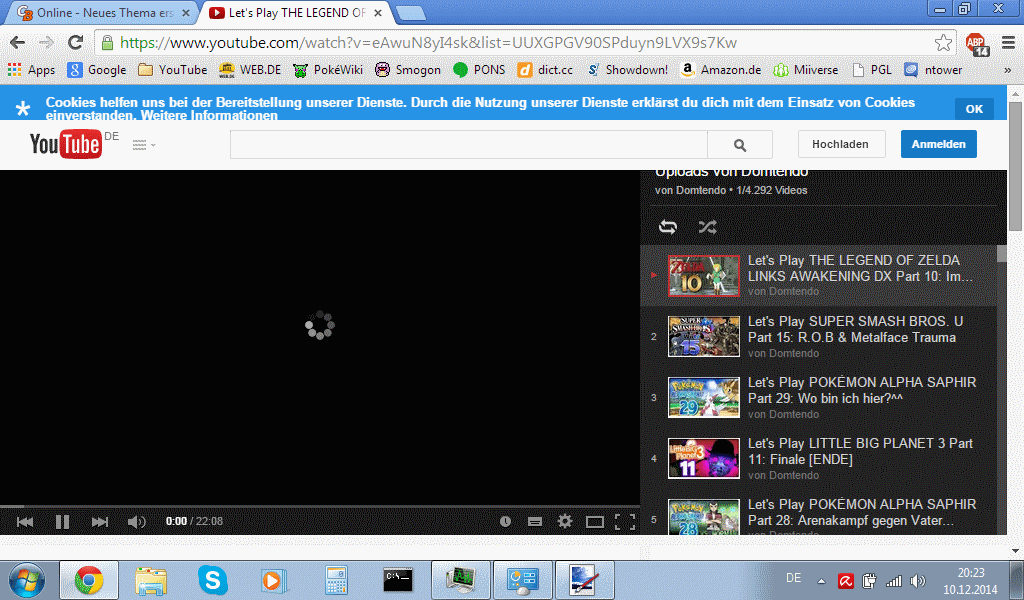The image size is (1024, 600).
Task: Open the PokéWiki bookmark
Action: pyautogui.click(x=328, y=70)
